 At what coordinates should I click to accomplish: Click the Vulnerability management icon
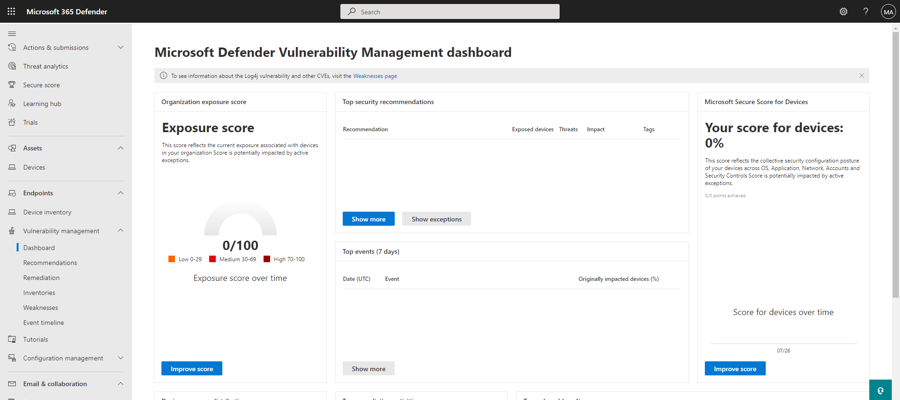[x=11, y=231]
